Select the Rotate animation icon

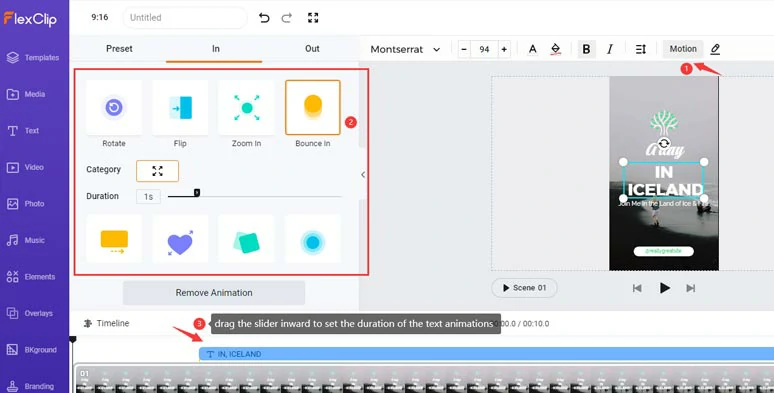[114, 108]
